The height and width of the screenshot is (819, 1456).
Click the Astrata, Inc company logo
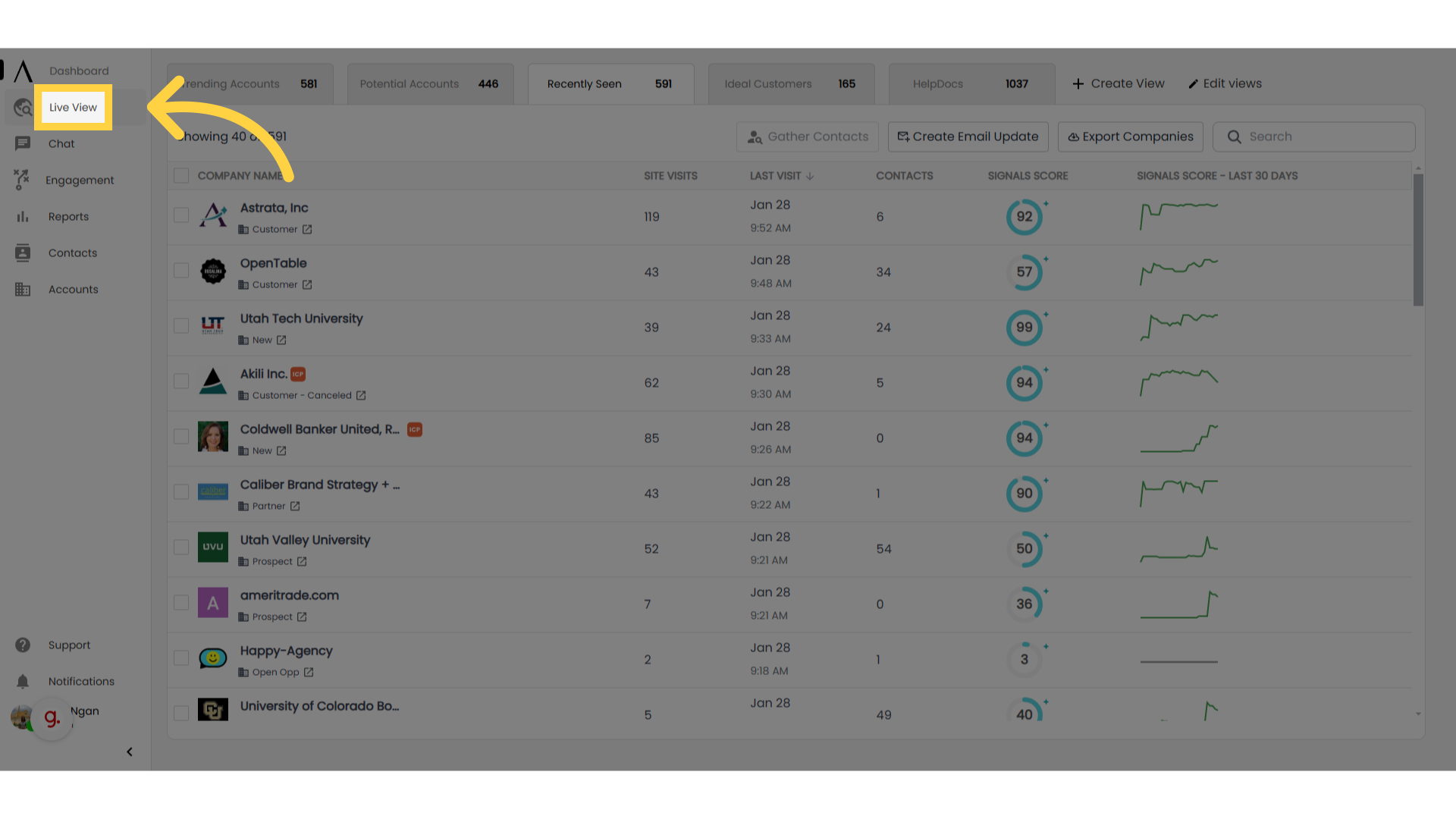tap(213, 215)
